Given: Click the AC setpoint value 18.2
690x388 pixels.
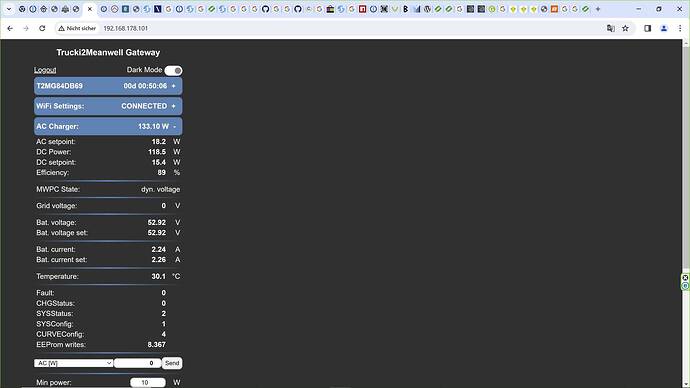Looking at the screenshot, I should (158, 142).
